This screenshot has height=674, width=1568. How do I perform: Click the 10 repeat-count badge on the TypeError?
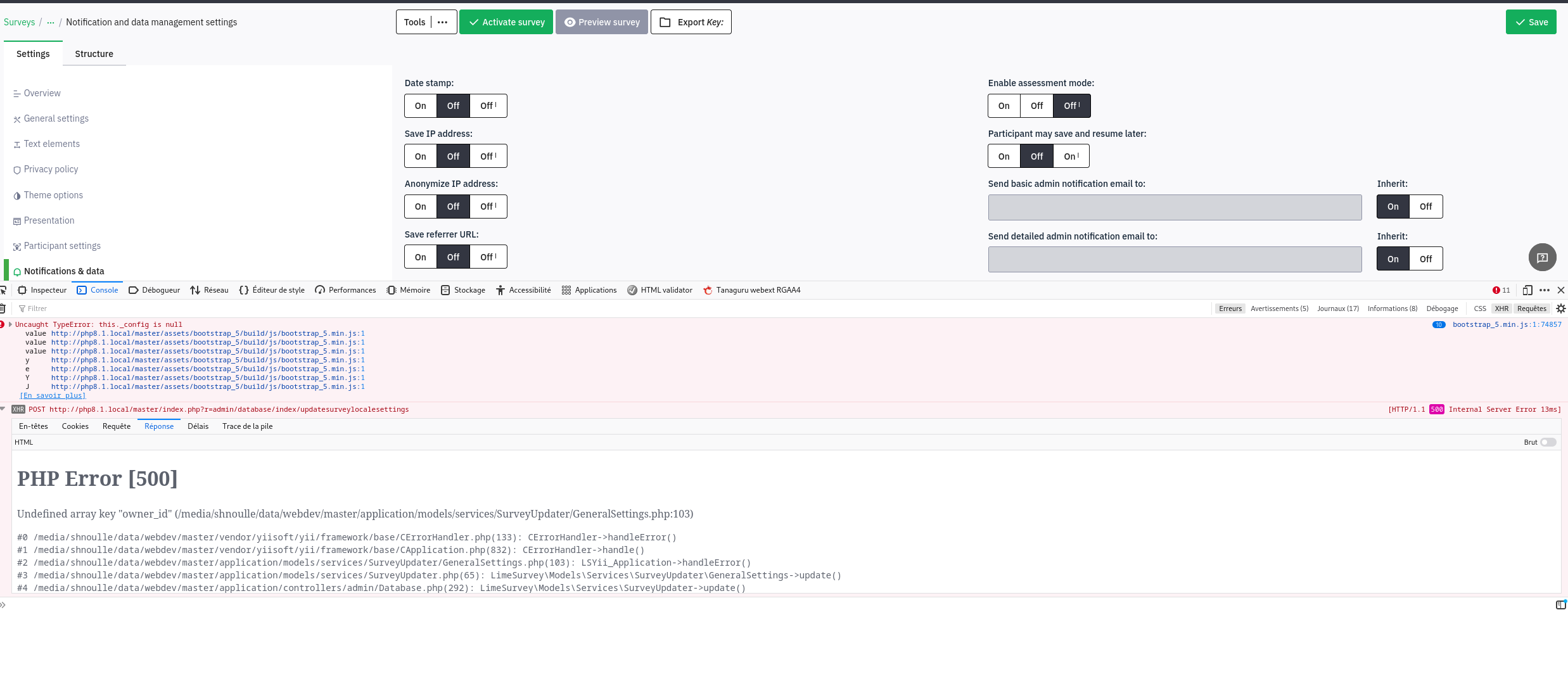[x=1439, y=325]
